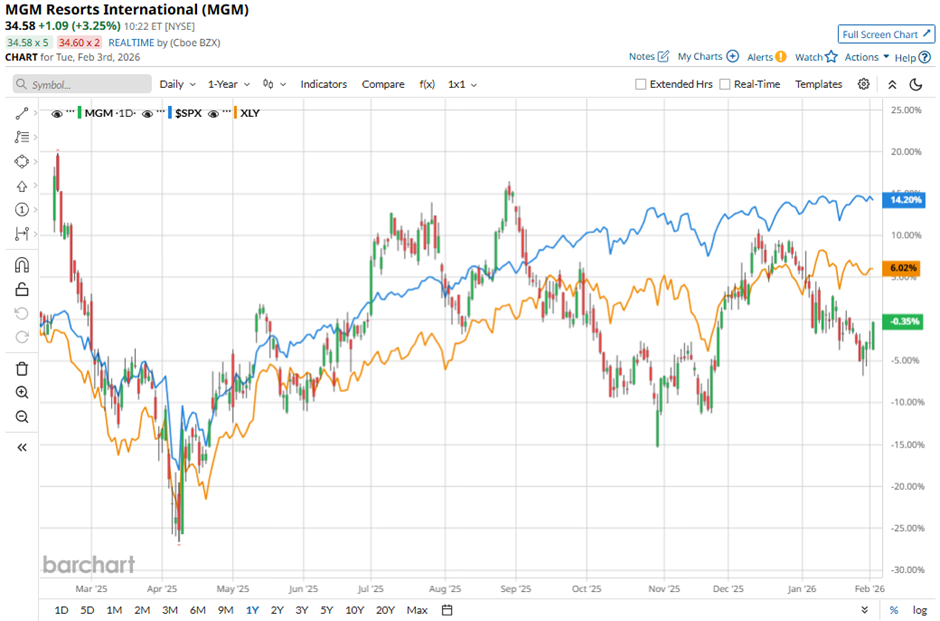Enable the magnet snap mode
Screen dimensions: 940x621
(22, 265)
